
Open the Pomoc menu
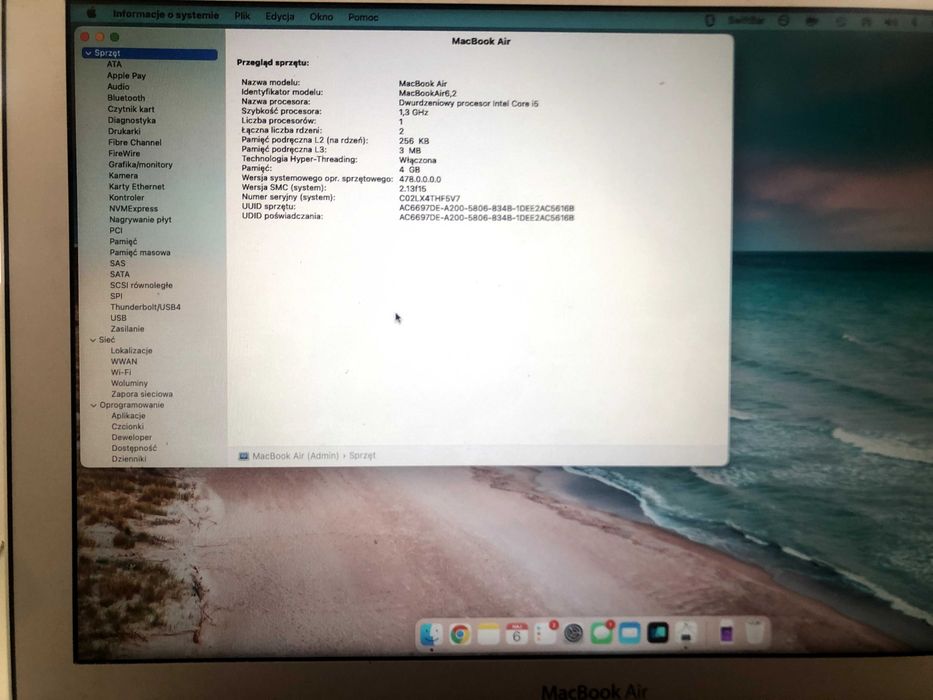pyautogui.click(x=363, y=17)
